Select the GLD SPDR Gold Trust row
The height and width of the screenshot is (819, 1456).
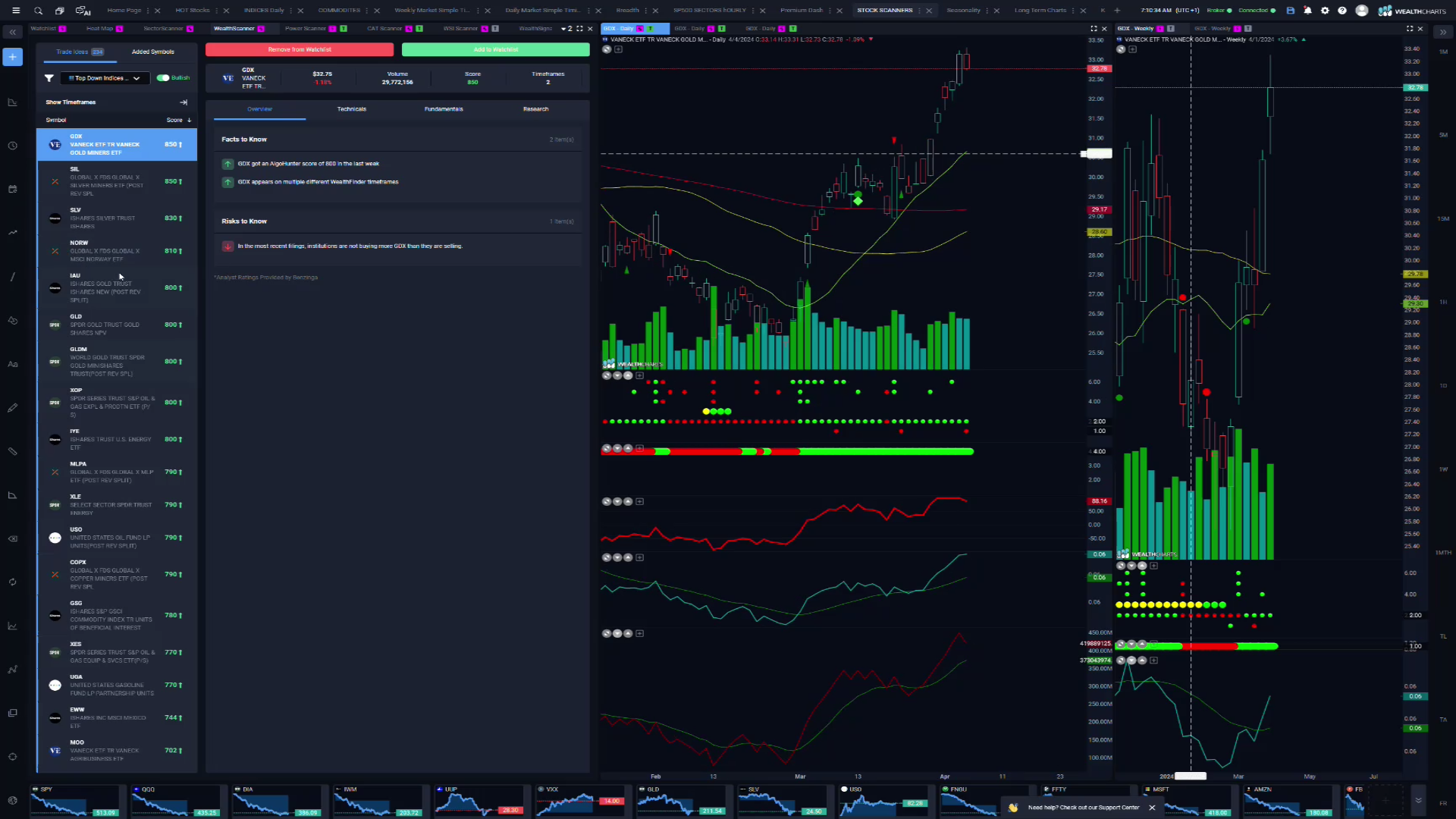[x=117, y=325]
